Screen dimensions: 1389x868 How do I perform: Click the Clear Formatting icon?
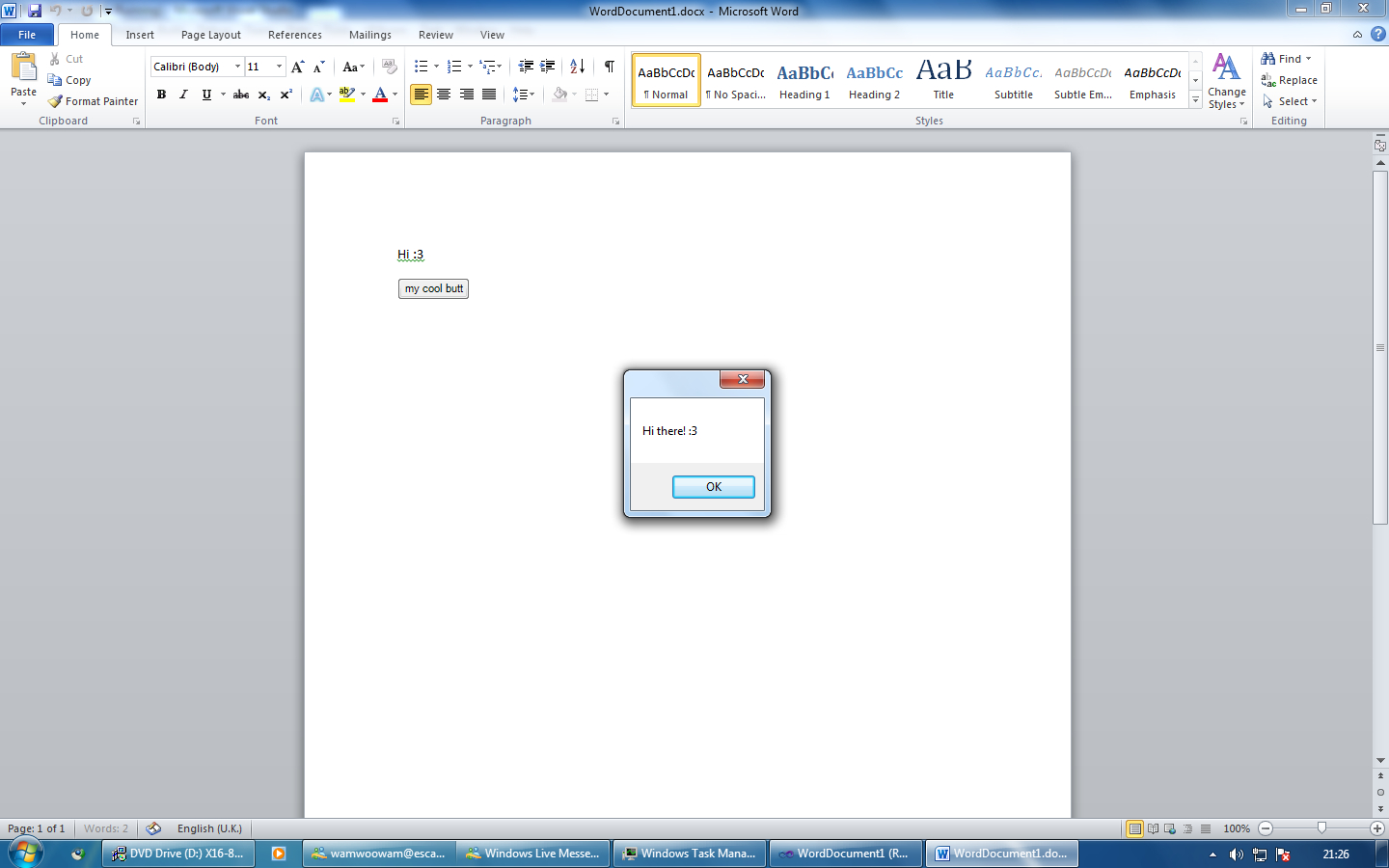(x=390, y=67)
